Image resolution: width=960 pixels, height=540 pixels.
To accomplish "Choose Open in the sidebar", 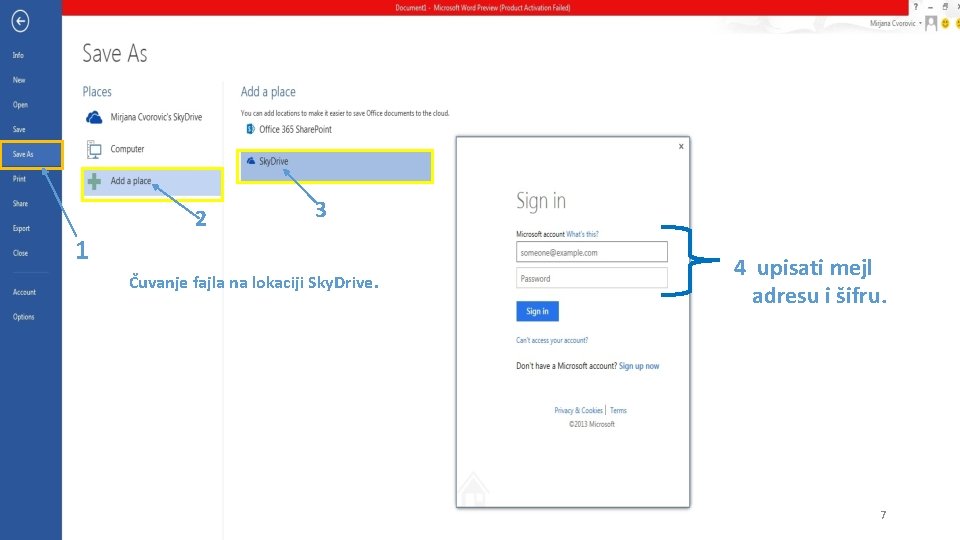I will pos(20,105).
